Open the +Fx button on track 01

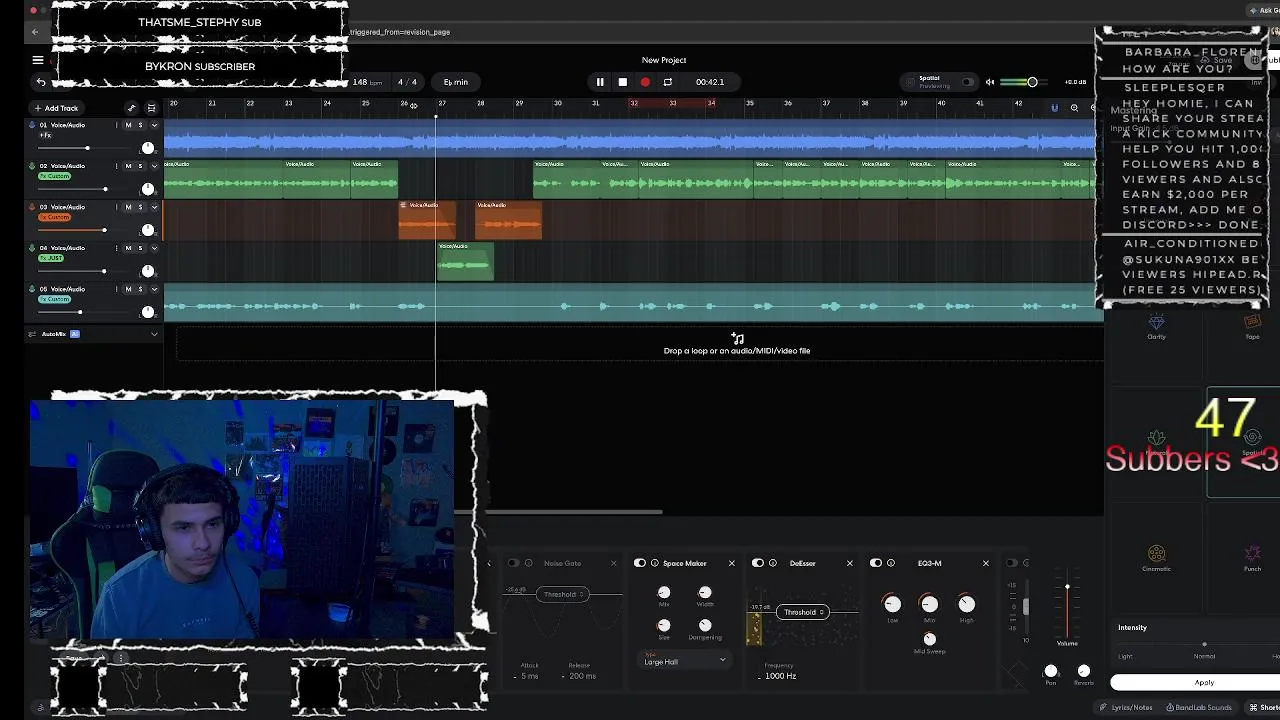click(x=46, y=135)
